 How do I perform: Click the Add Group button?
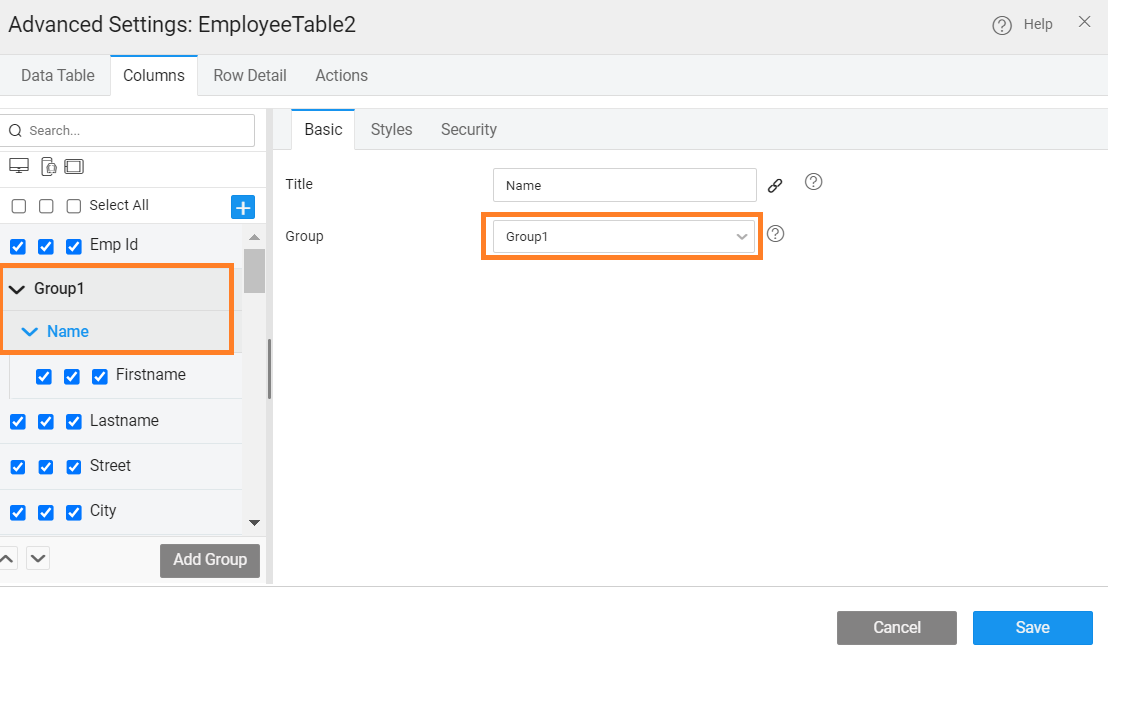pos(210,560)
